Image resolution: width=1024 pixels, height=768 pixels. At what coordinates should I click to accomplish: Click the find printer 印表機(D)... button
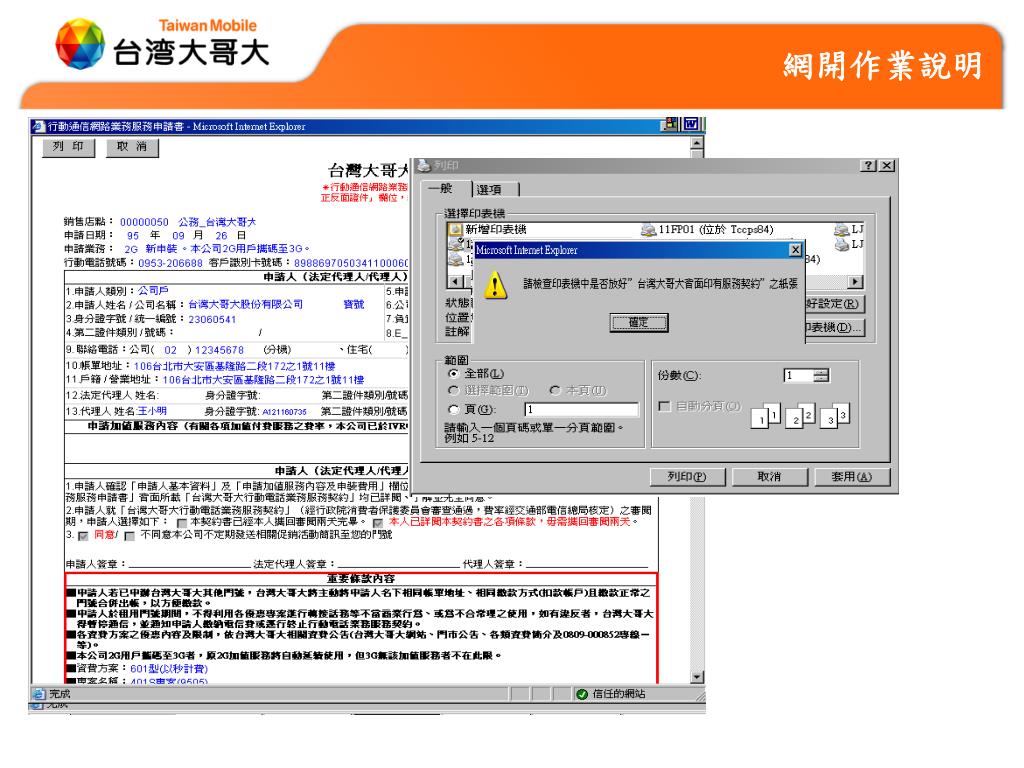(x=835, y=327)
